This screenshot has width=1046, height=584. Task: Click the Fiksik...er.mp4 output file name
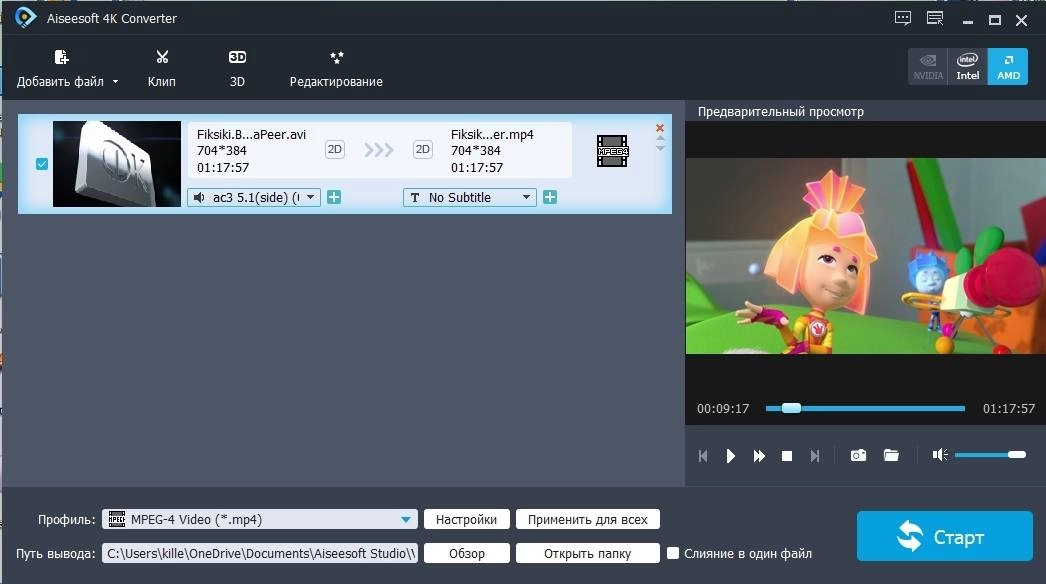tap(492, 134)
